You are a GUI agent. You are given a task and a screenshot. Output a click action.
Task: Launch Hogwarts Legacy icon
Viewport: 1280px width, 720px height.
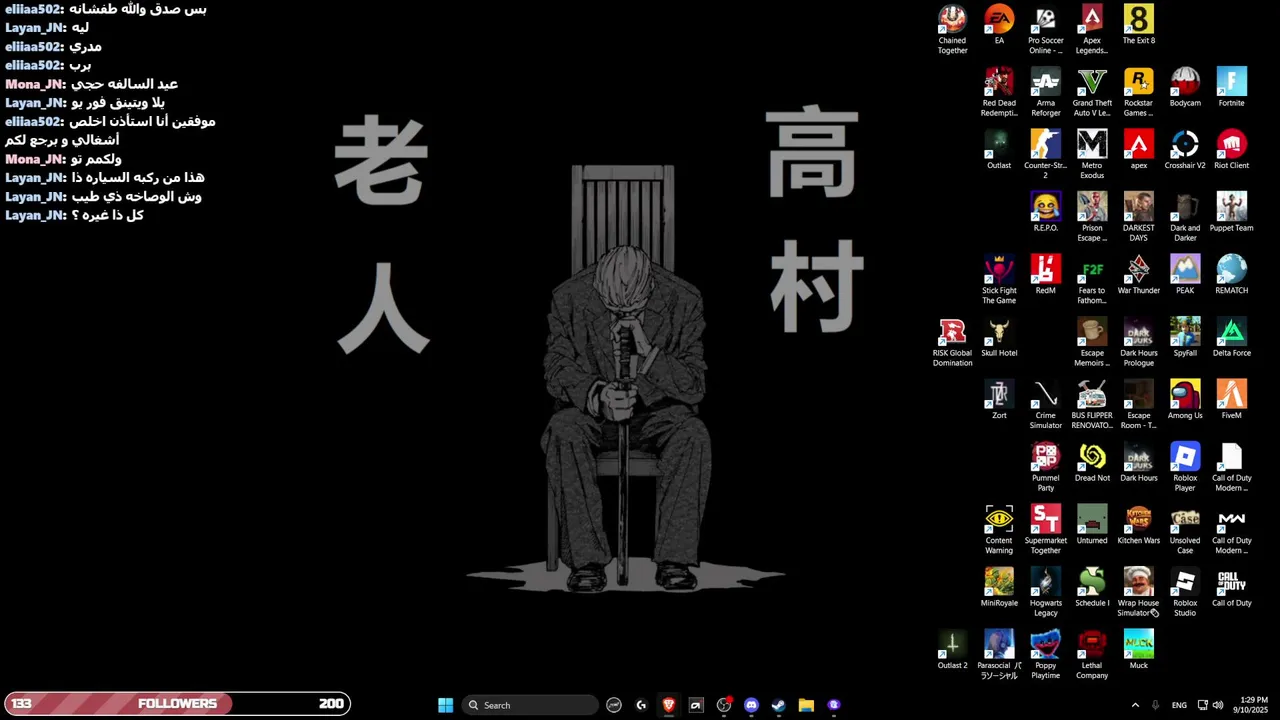1045,592
